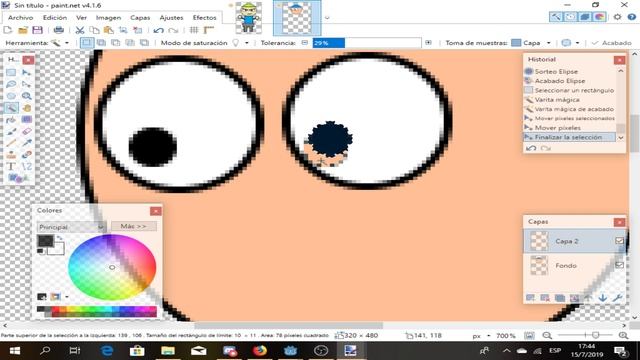Uncheck visibility of Capa 2 layer
Image resolution: width=640 pixels, height=360 pixels.
[619, 241]
